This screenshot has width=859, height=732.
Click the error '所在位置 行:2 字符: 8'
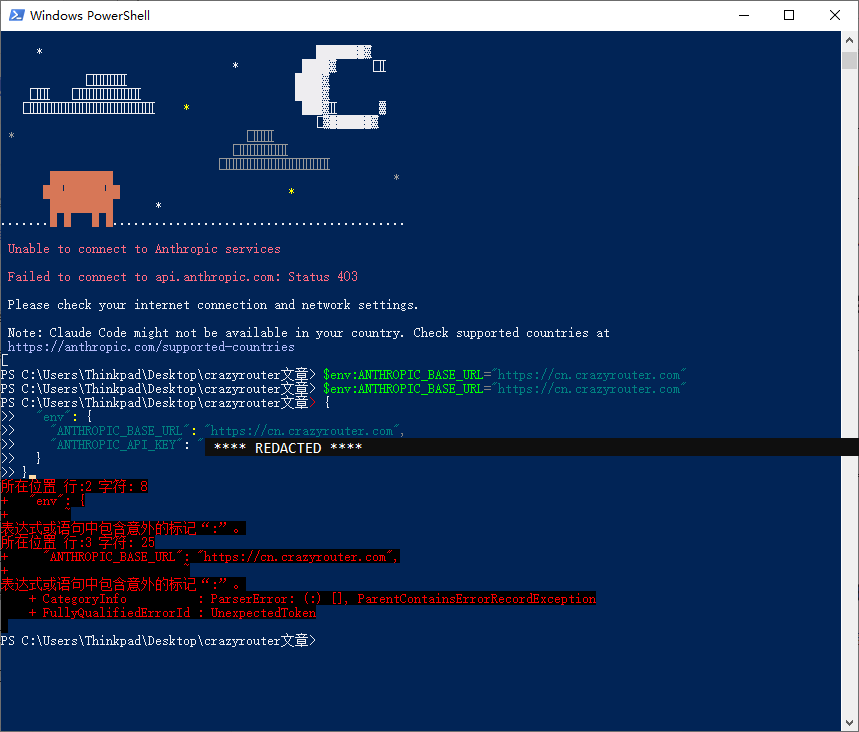(x=75, y=486)
